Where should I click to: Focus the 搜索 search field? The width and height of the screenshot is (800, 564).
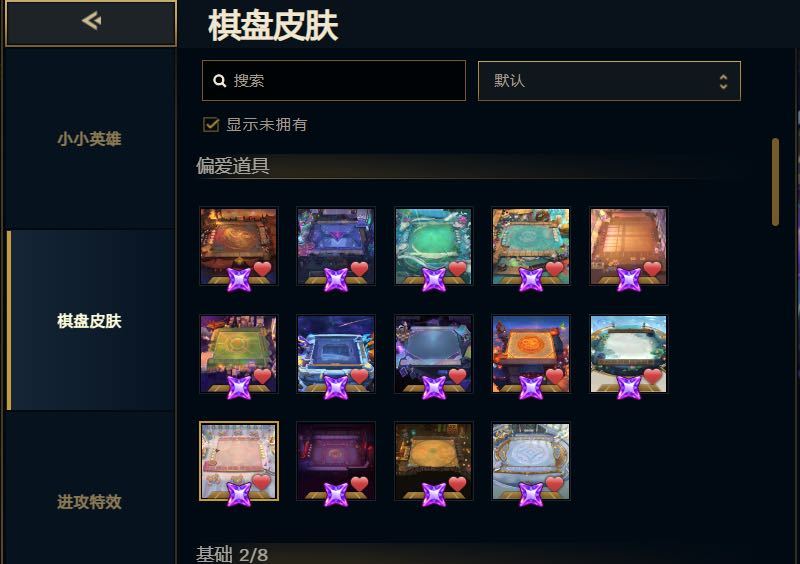click(334, 81)
